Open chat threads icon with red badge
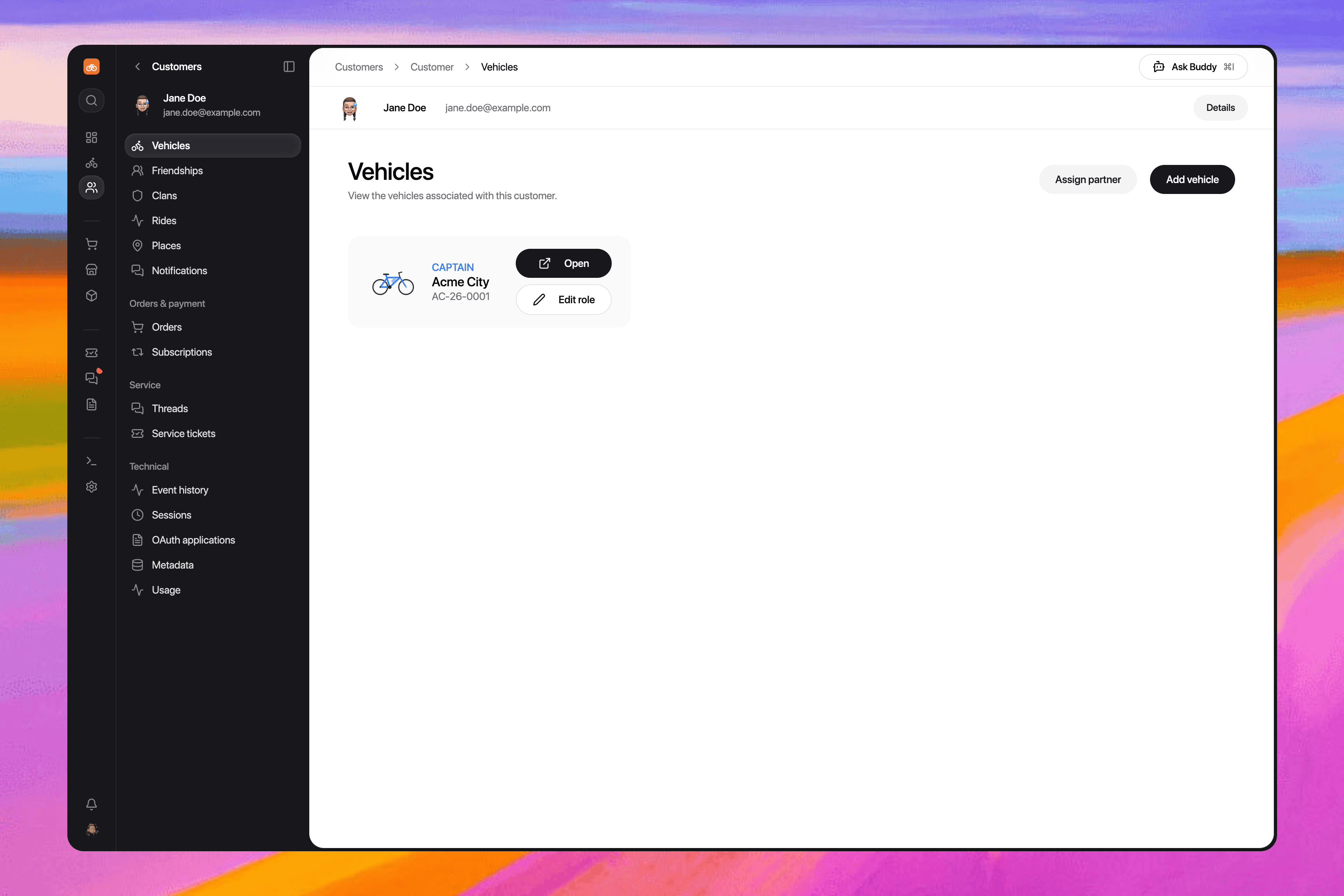This screenshot has width=1344, height=896. [92, 378]
